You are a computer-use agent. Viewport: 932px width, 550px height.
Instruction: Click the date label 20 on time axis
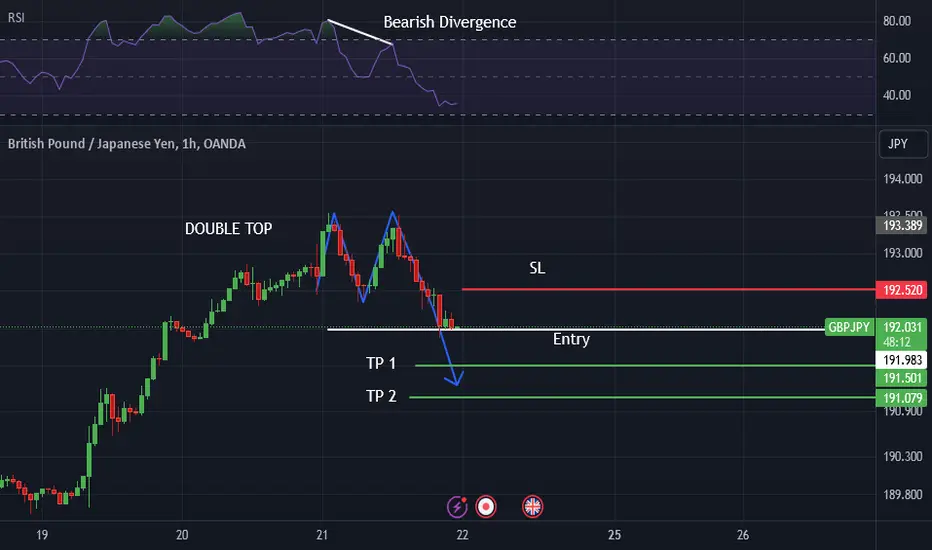pyautogui.click(x=182, y=535)
